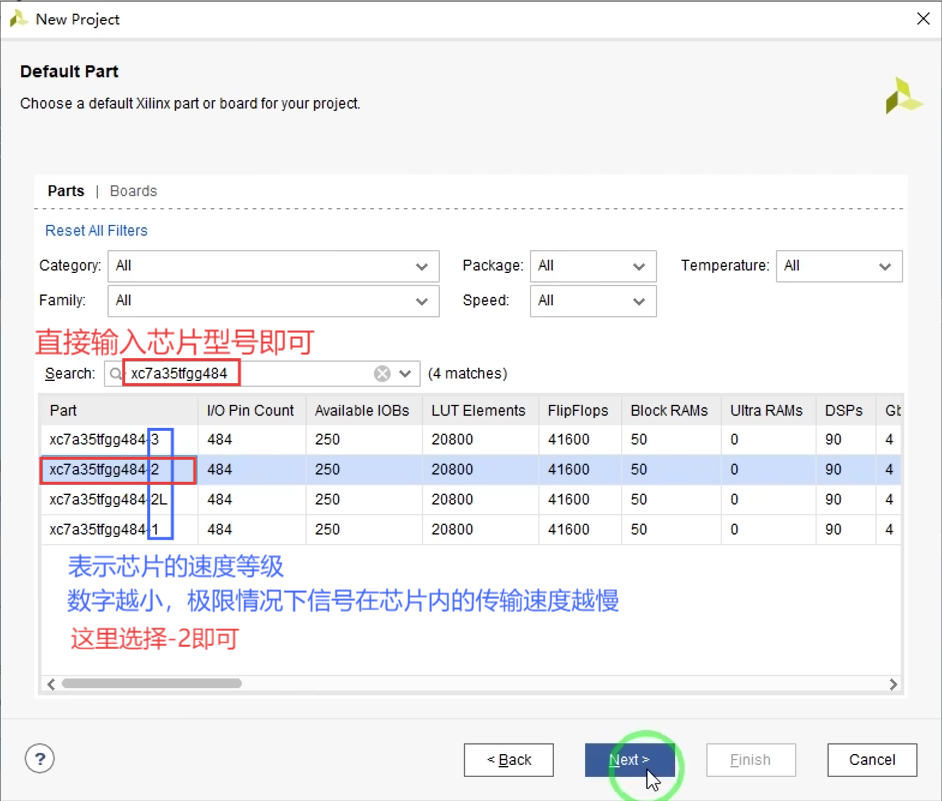The width and height of the screenshot is (942, 801).
Task: Sort by Ultra RAMs header
Action: click(x=768, y=410)
